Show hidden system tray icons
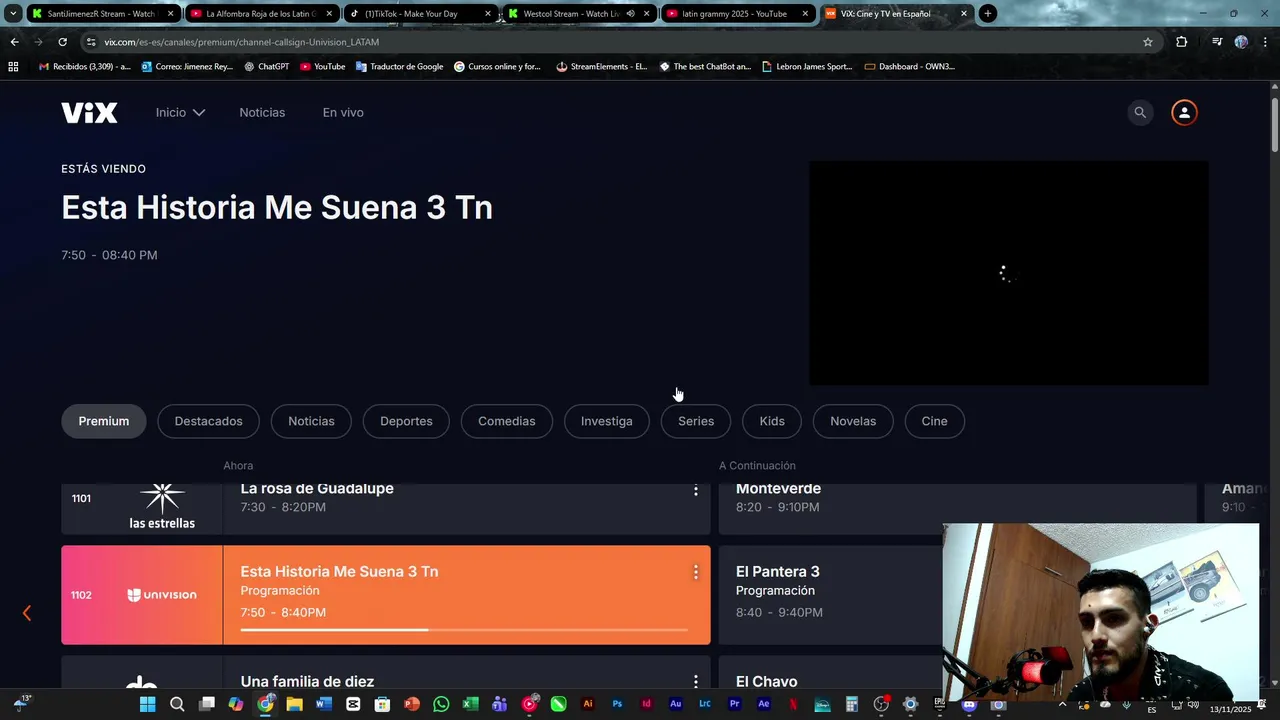The height and width of the screenshot is (720, 1280). [x=1062, y=704]
